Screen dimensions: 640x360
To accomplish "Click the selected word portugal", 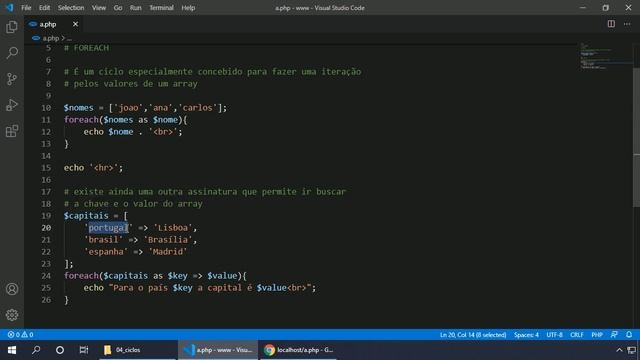I will click(x=109, y=228).
